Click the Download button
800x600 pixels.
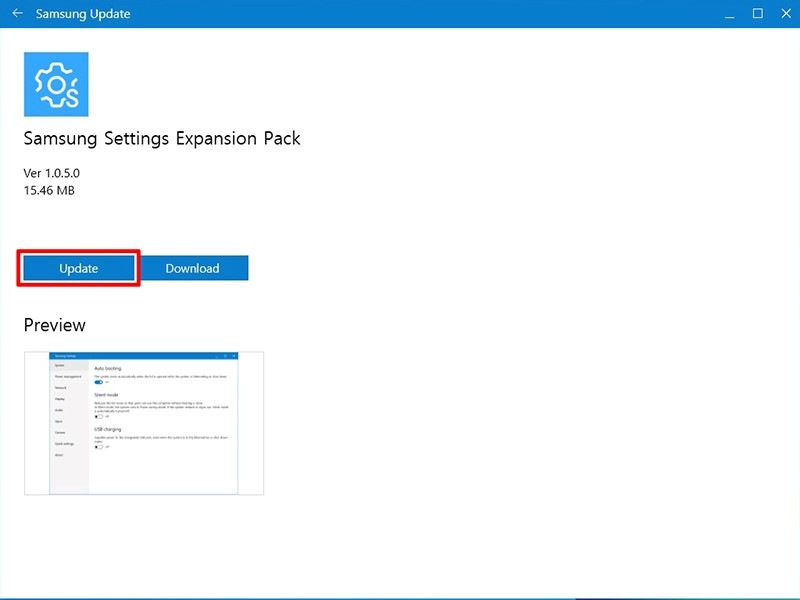pyautogui.click(x=192, y=268)
